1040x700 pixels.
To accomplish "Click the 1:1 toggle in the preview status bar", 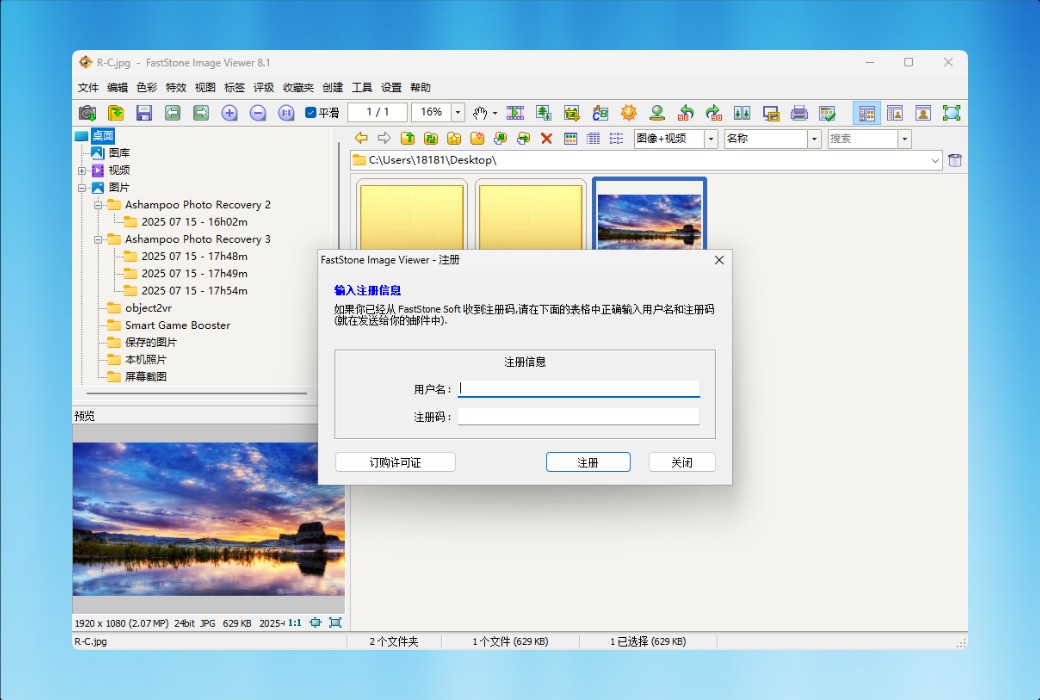I will (294, 622).
